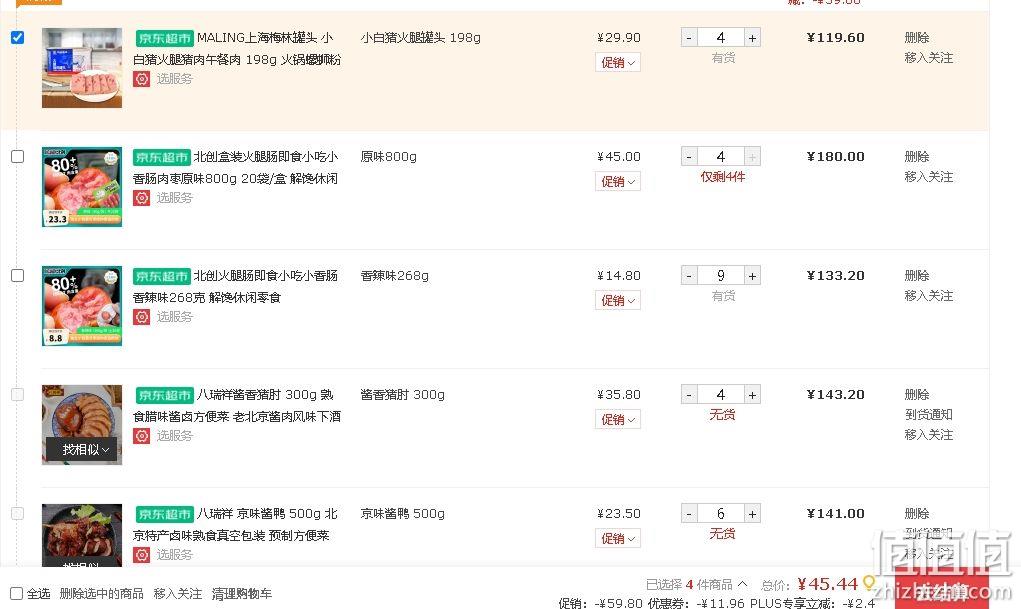This screenshot has height=609, width=1021.
Task: Increase quantity of 香辣味268g sausage
Action: coord(752,276)
